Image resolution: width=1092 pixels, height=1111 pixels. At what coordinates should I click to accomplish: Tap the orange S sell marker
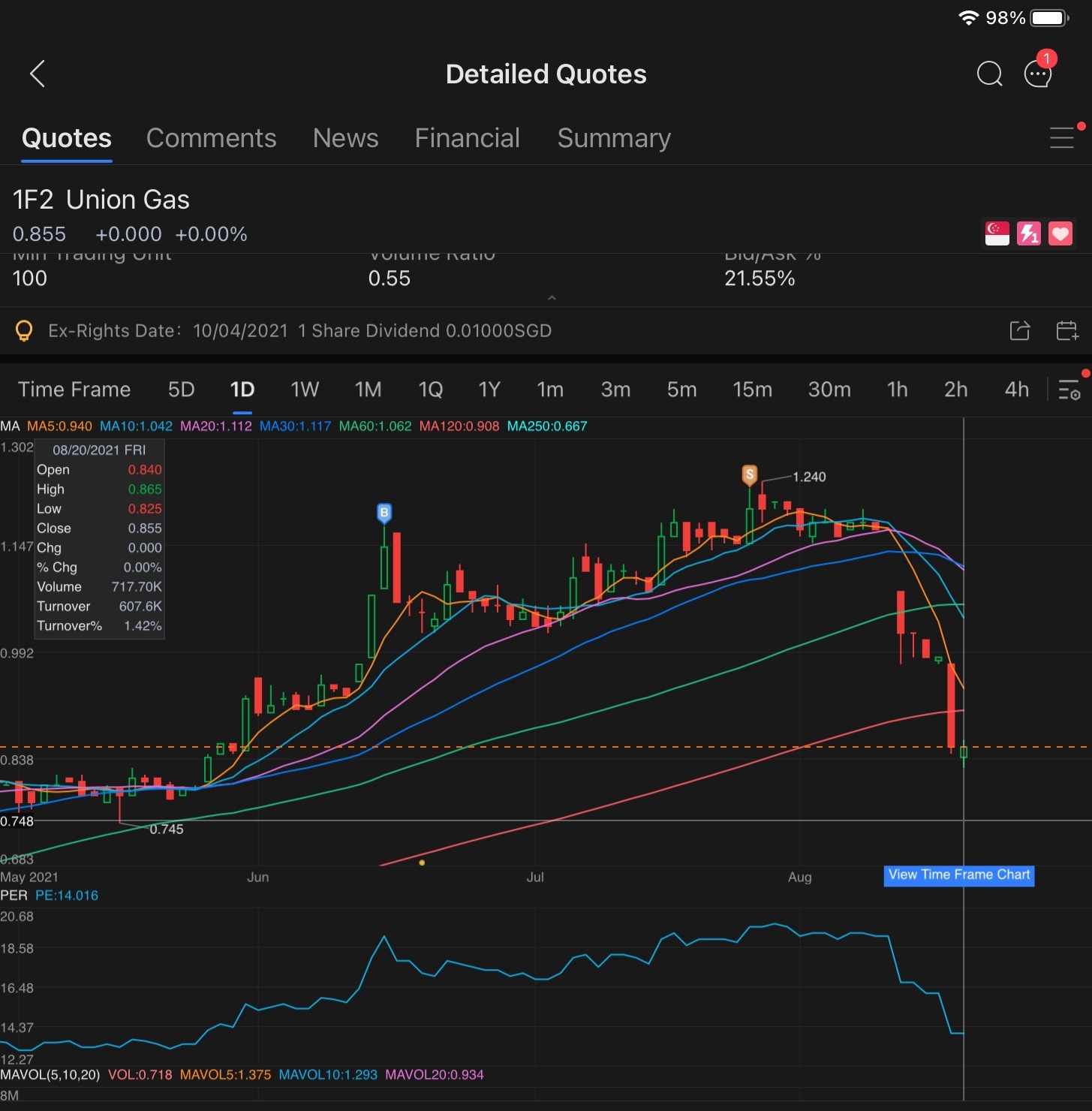coord(749,475)
